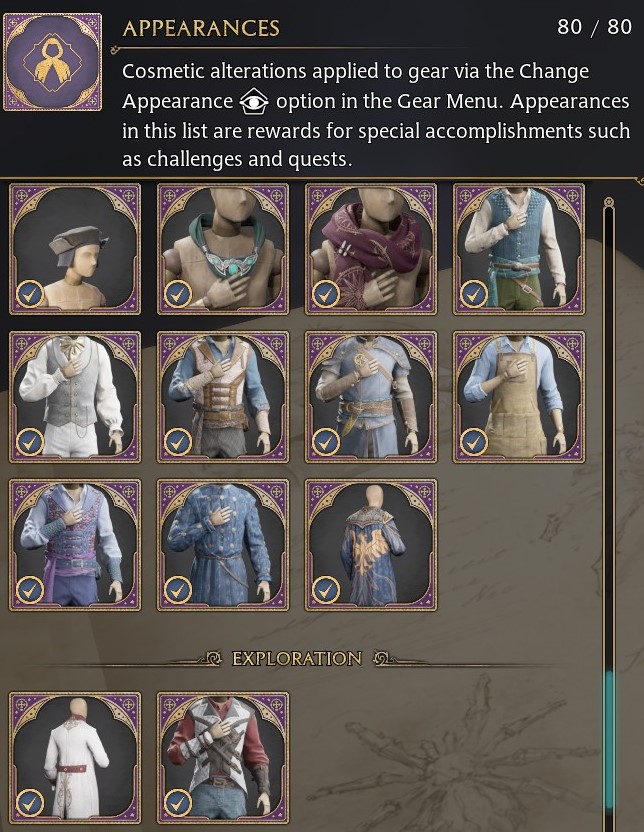644x832 pixels.
Task: Select the grey cap headwear appearance
Action: [x=75, y=249]
